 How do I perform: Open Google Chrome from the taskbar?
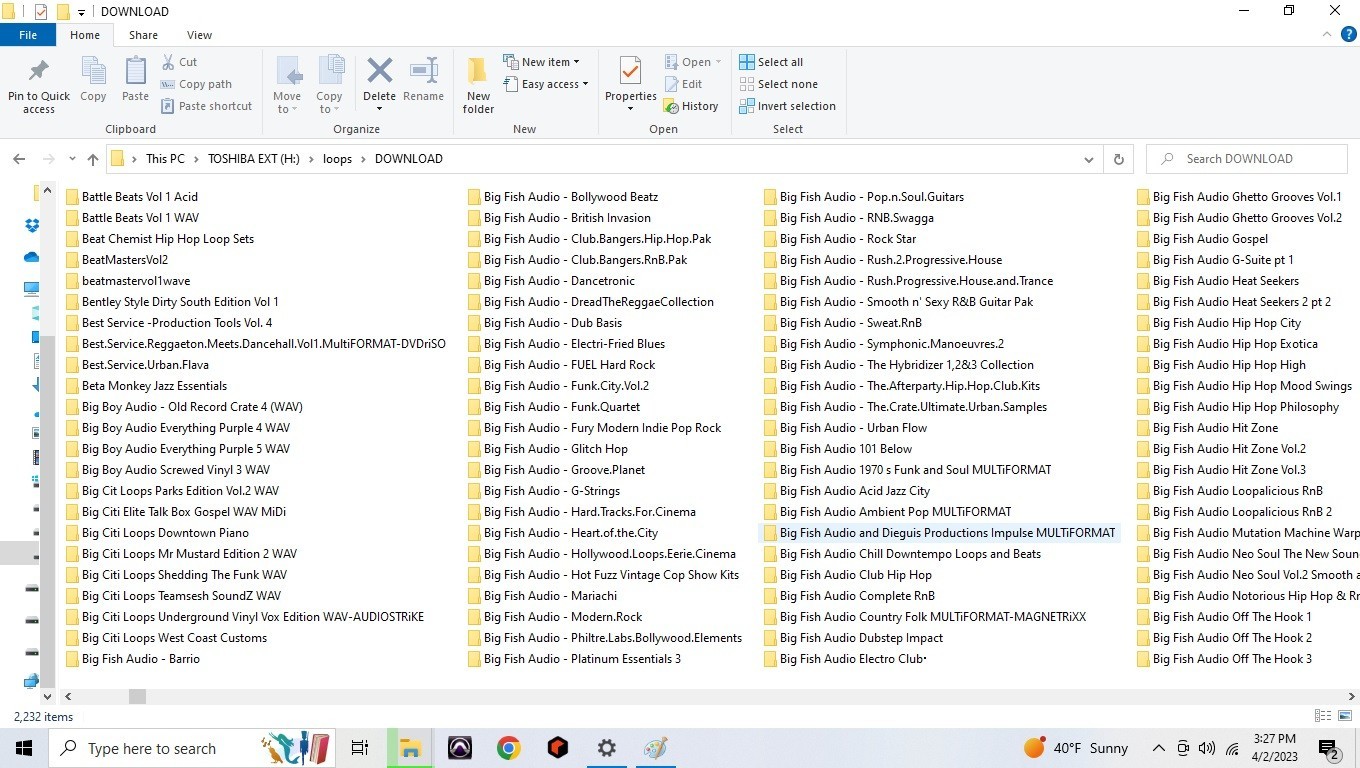click(509, 748)
